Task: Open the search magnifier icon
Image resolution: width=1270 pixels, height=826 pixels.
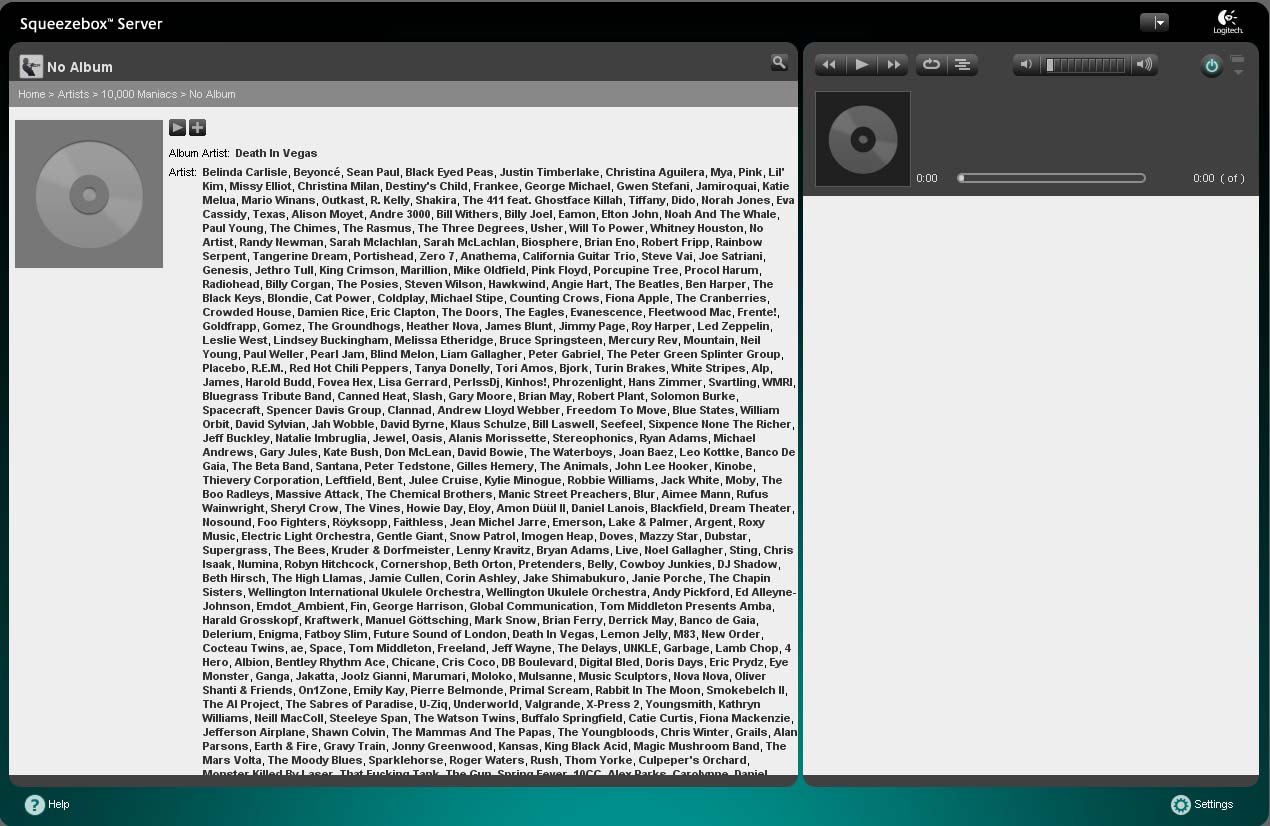Action: pos(779,62)
